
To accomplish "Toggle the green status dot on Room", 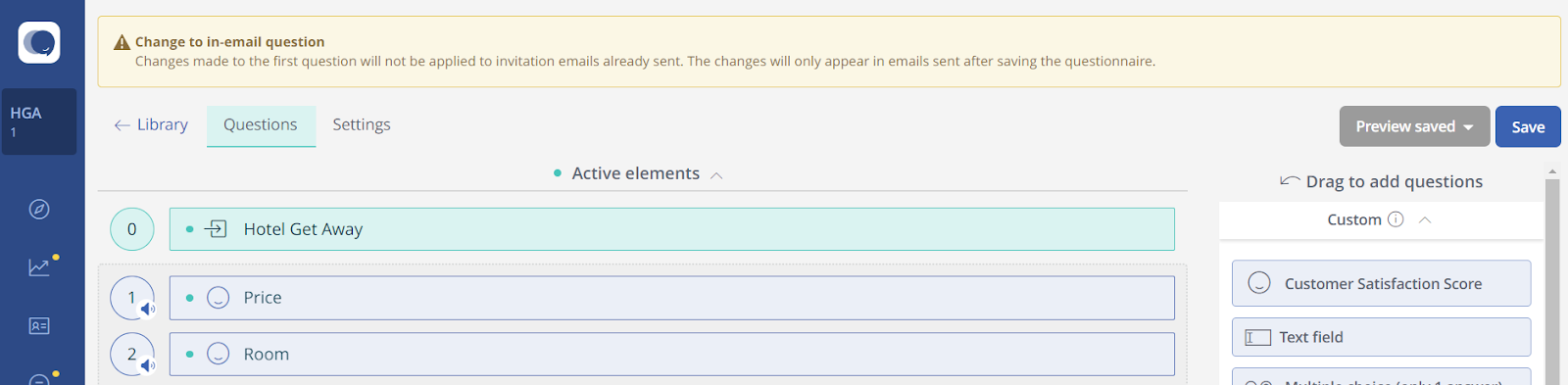I will tap(189, 354).
